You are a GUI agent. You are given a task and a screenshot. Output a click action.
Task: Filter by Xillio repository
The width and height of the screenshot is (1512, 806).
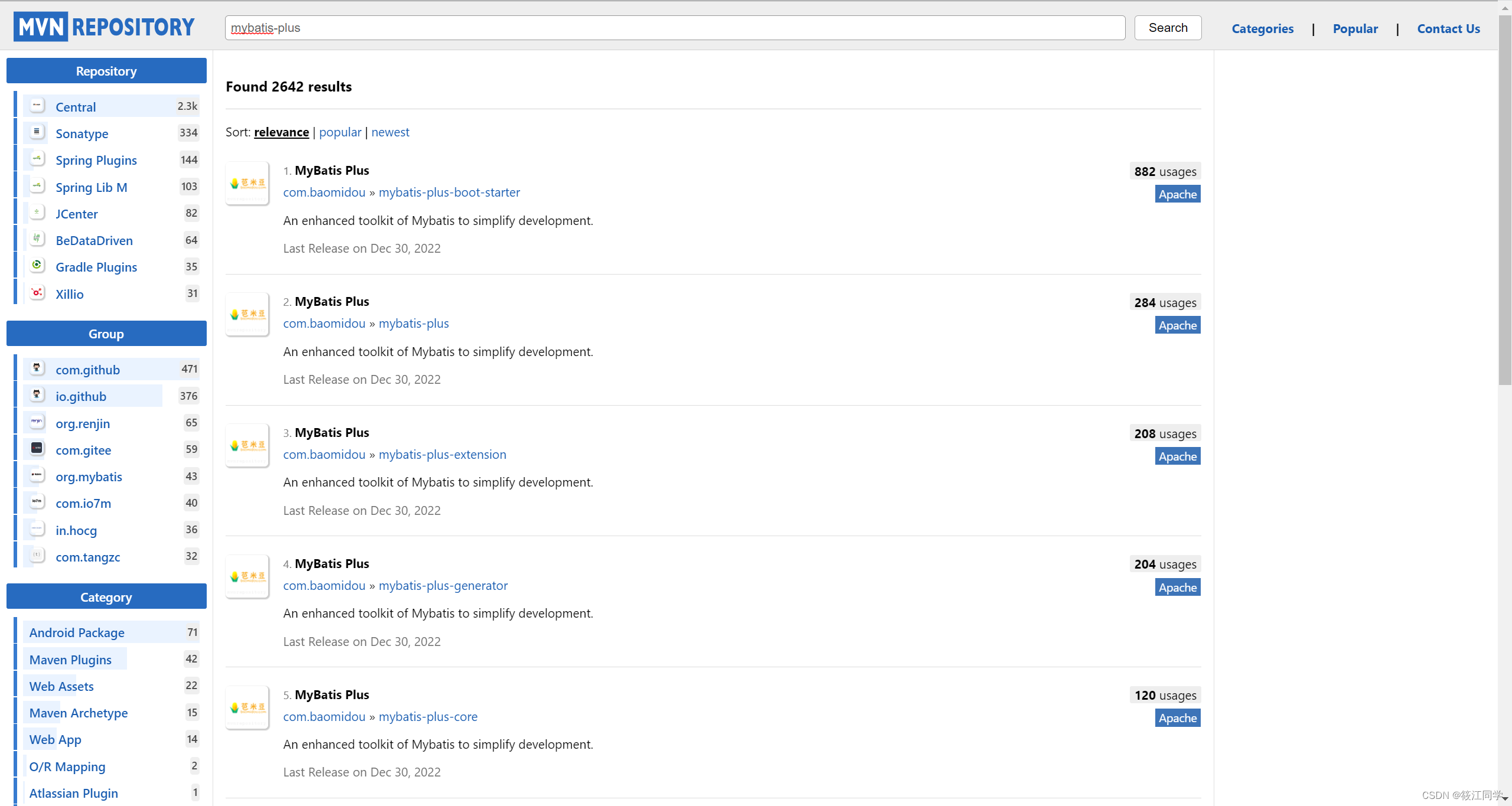pos(70,294)
